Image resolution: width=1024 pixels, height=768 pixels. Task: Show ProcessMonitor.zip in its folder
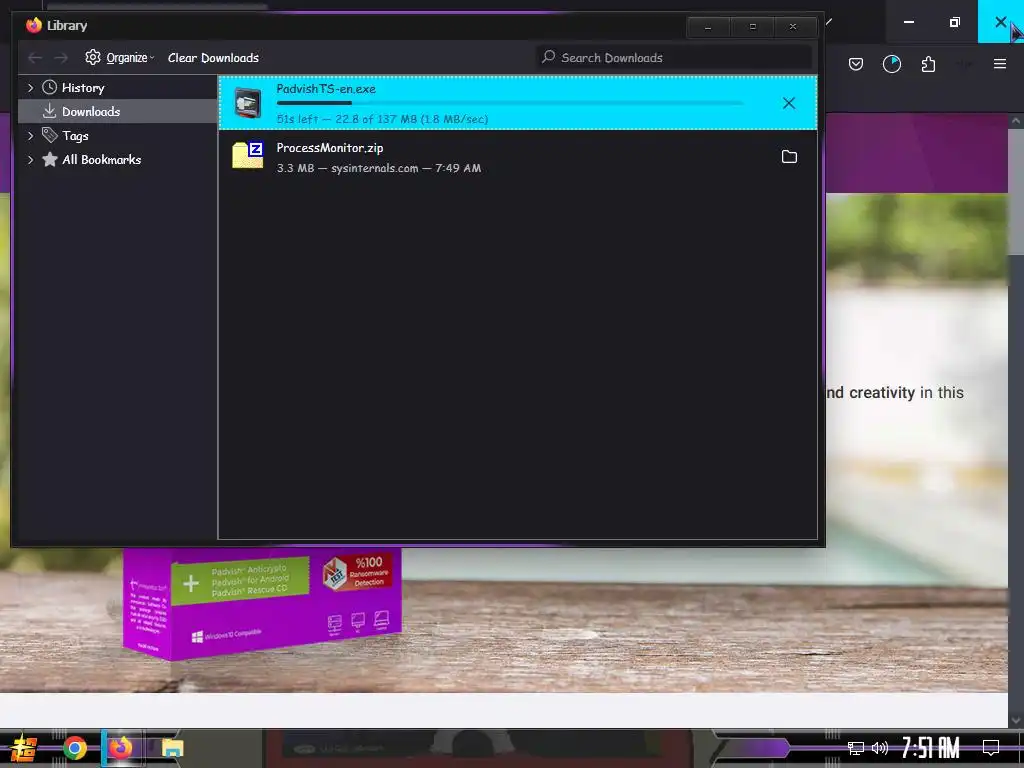click(x=790, y=157)
